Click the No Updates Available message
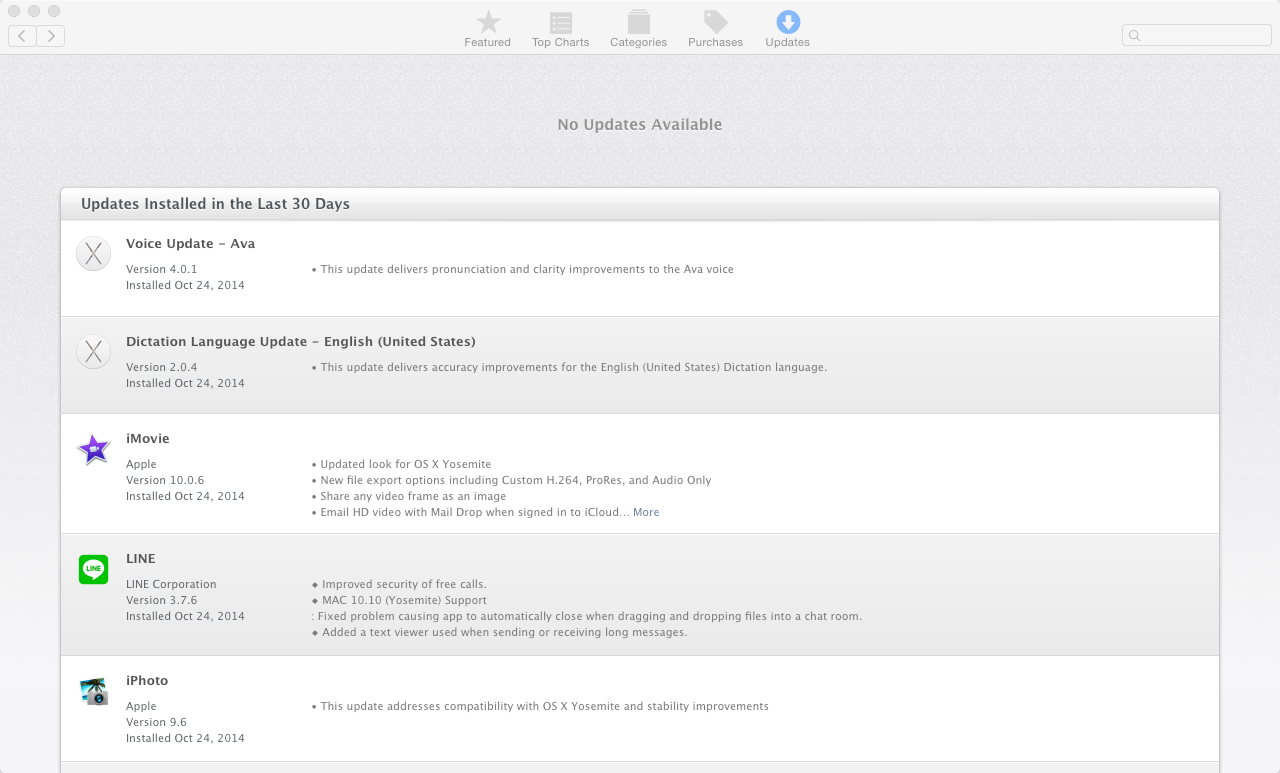Viewport: 1280px width, 773px height. 640,125
